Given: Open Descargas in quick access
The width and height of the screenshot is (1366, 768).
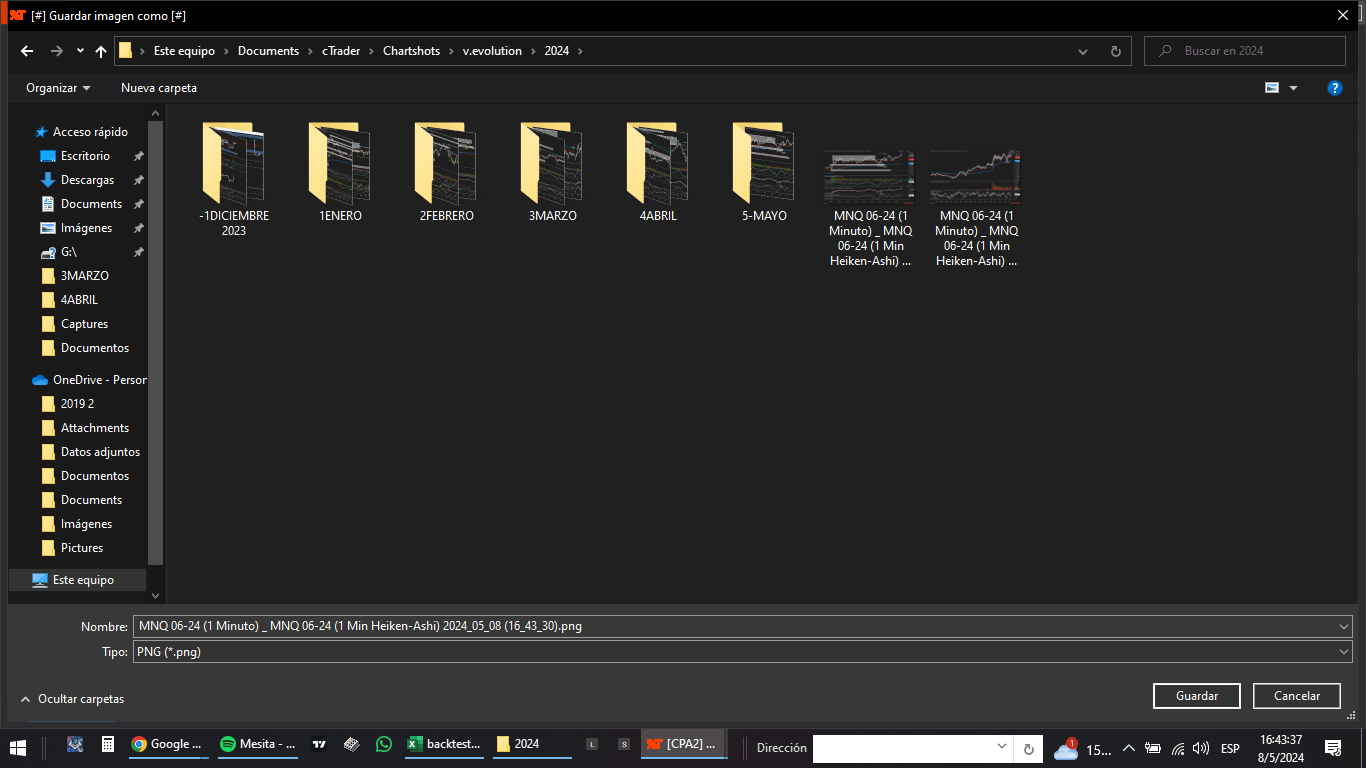Looking at the screenshot, I should [87, 180].
